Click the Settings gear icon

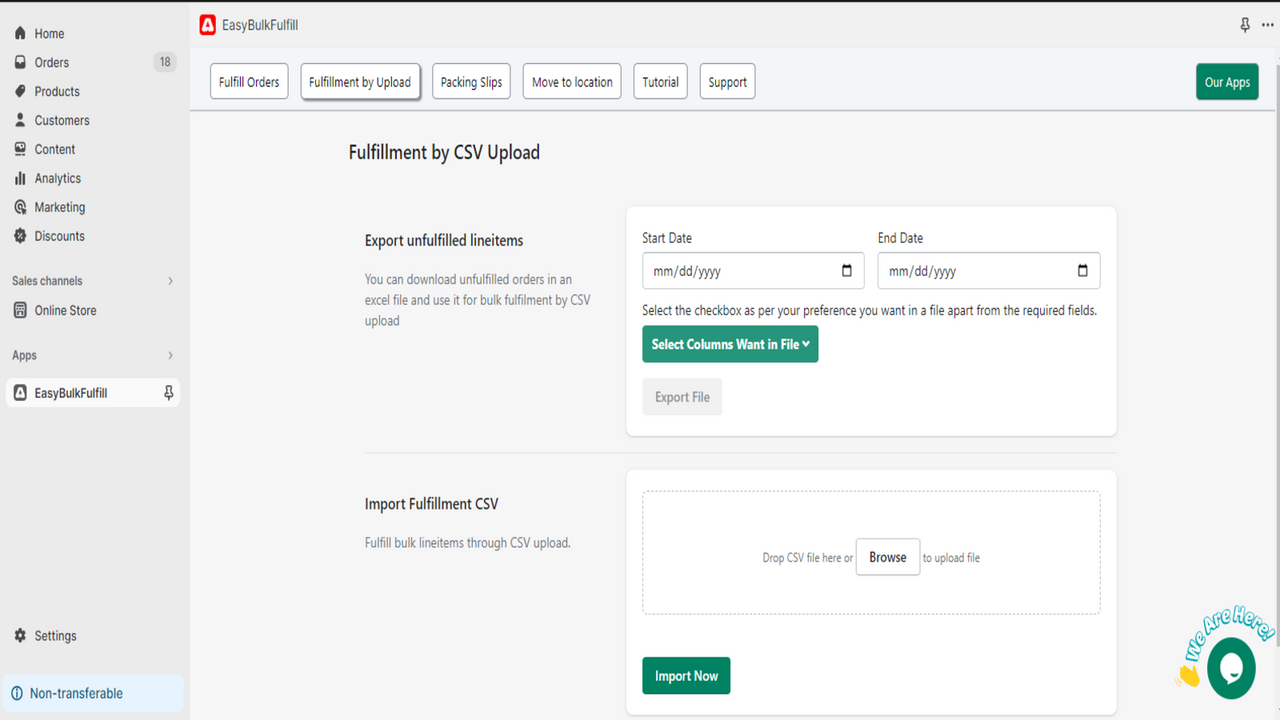click(x=19, y=635)
